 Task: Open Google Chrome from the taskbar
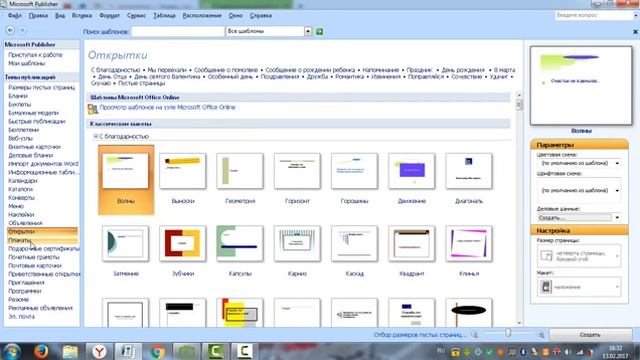point(157,351)
